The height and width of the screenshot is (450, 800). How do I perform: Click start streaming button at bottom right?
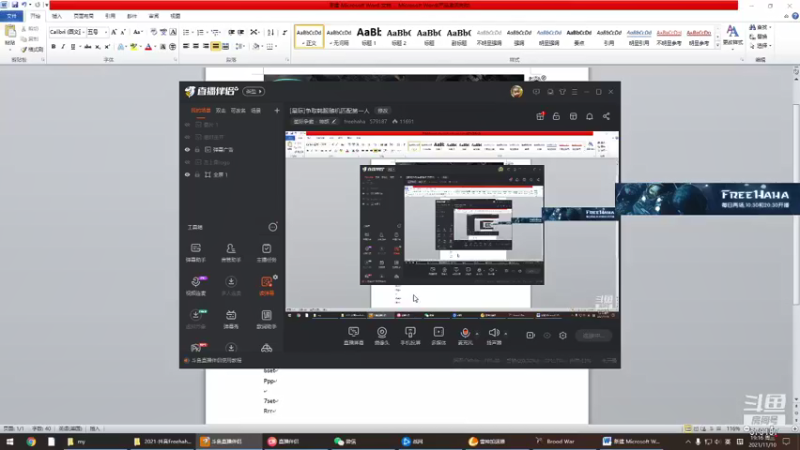(593, 336)
